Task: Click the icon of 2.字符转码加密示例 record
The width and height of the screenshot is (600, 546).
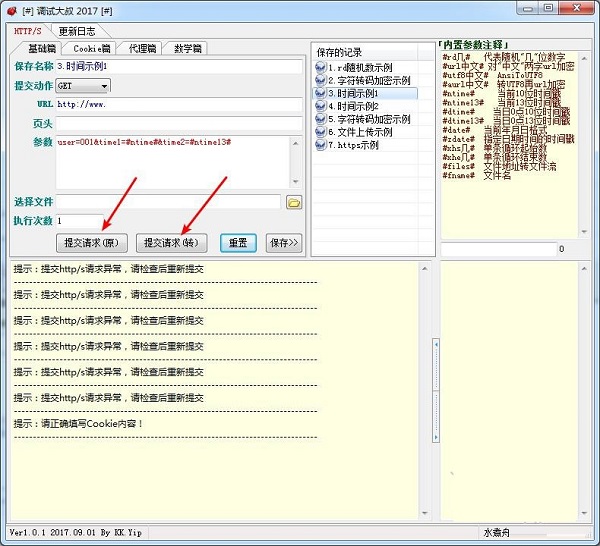Action: pos(320,80)
